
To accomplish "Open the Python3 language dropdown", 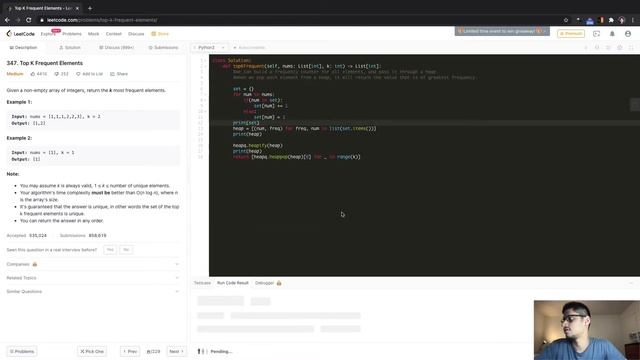I will pyautogui.click(x=210, y=48).
